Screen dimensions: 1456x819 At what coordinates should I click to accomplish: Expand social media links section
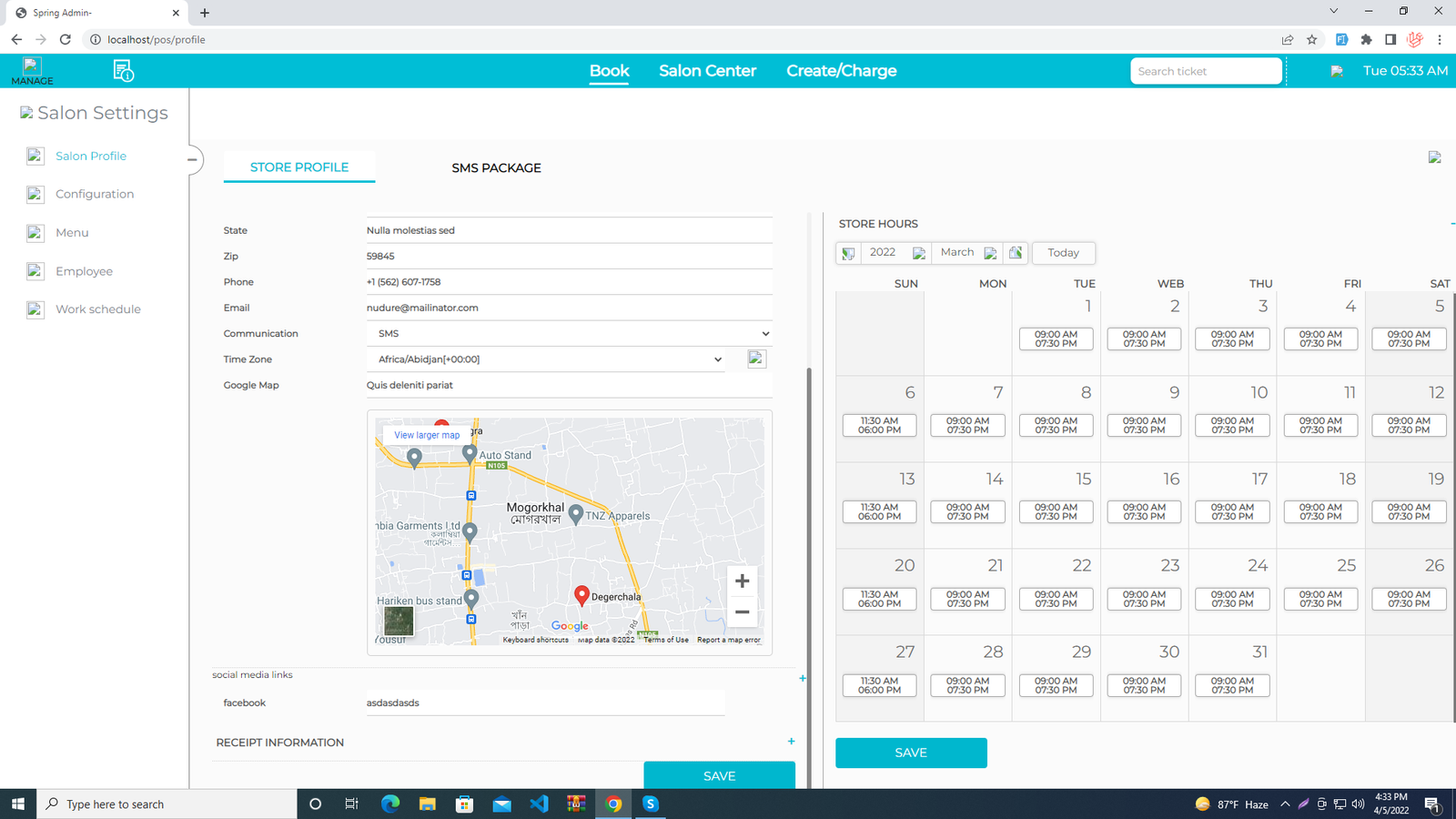click(802, 678)
